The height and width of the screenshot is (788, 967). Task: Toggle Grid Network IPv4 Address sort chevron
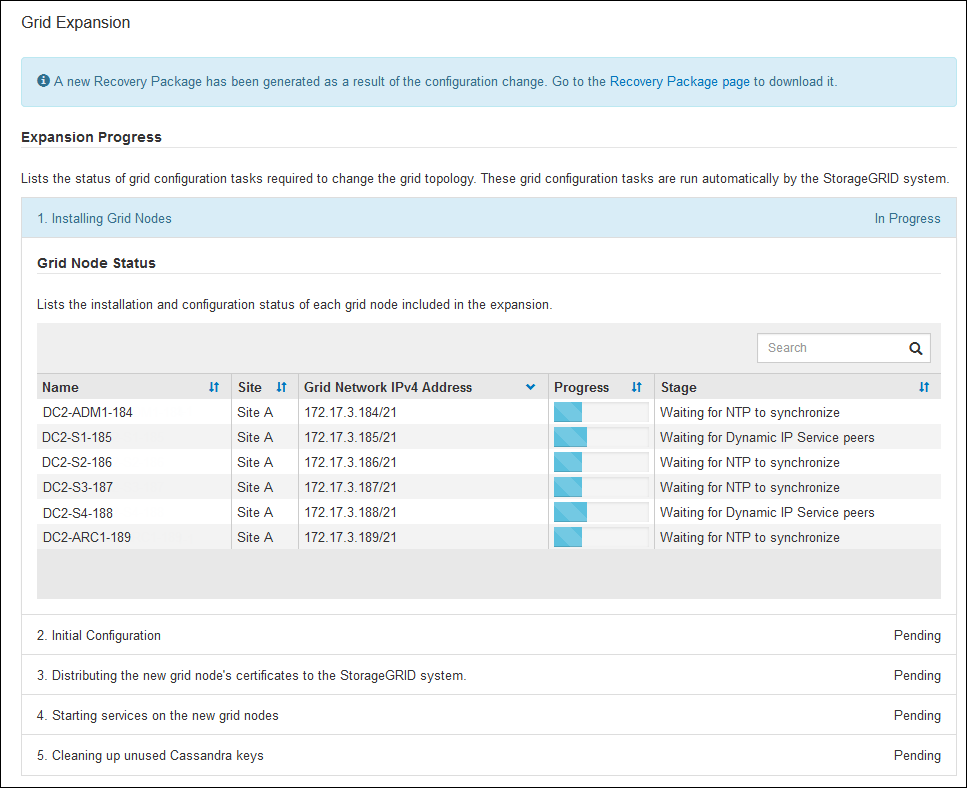coord(531,387)
